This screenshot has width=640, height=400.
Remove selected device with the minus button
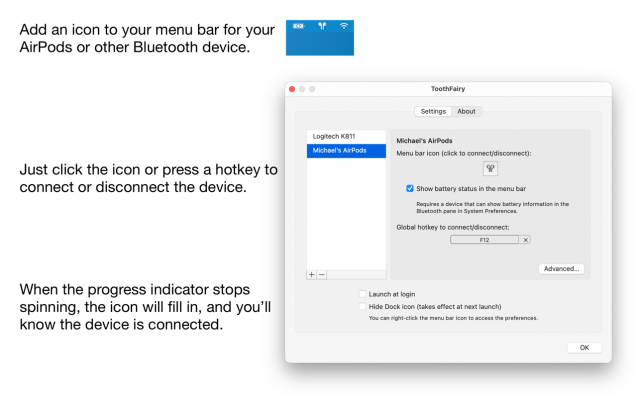322,275
